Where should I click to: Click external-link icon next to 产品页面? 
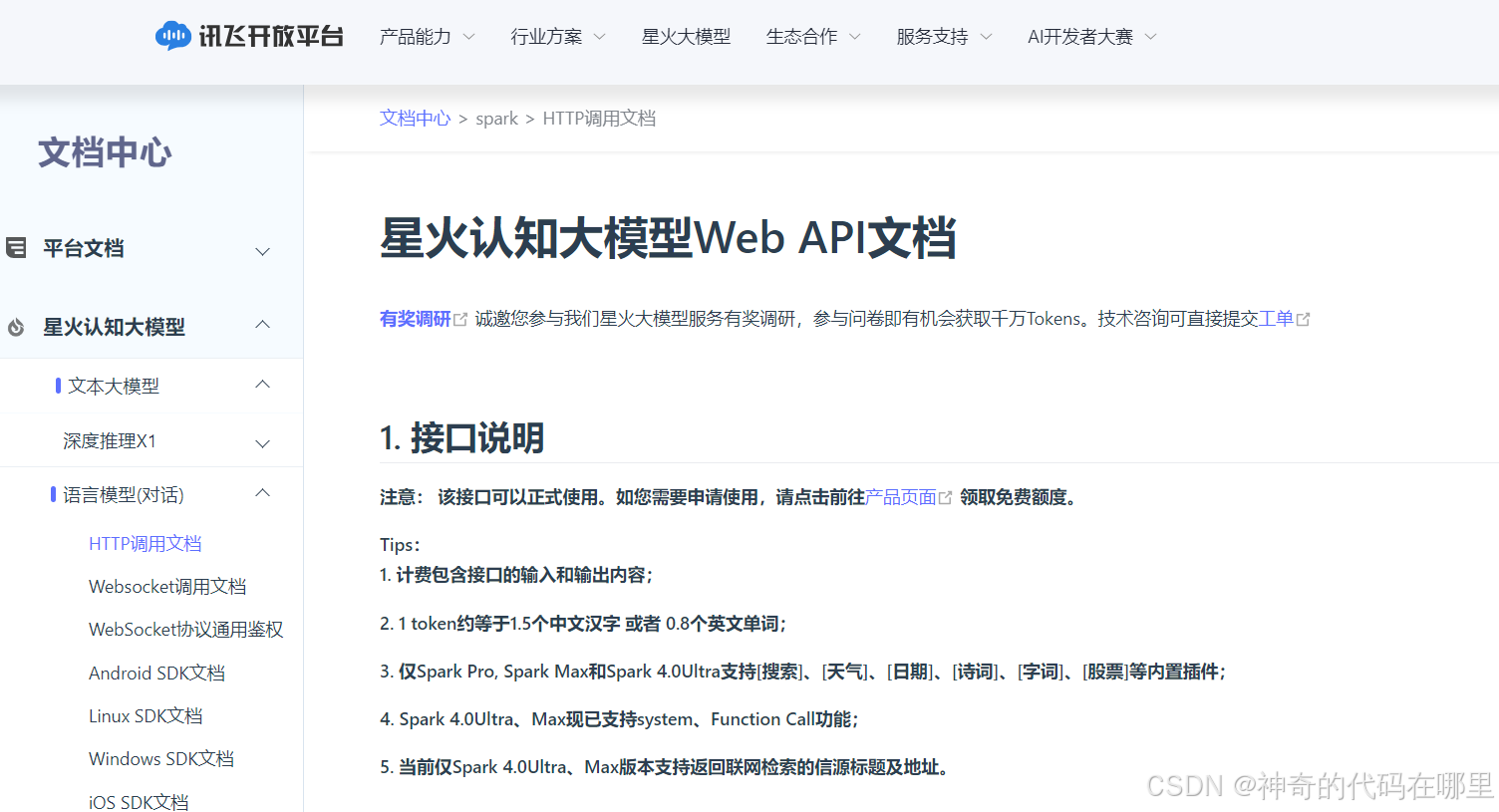click(945, 497)
